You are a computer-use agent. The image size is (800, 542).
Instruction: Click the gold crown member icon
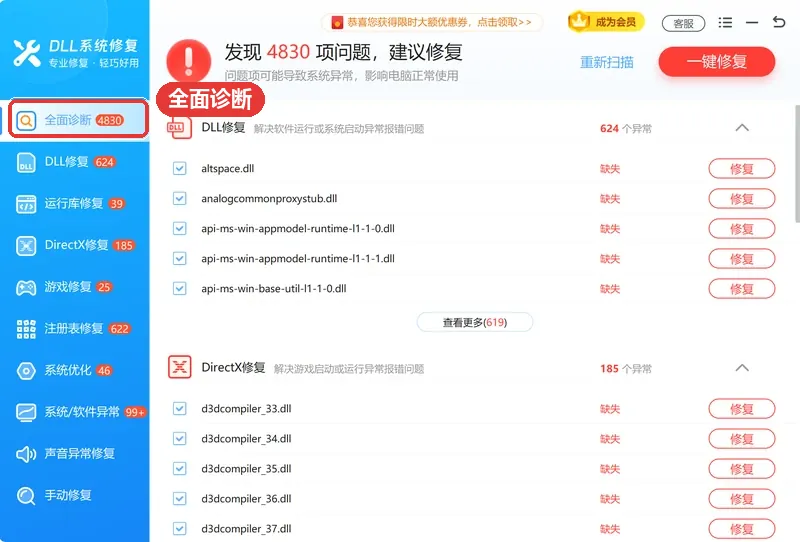[x=579, y=21]
